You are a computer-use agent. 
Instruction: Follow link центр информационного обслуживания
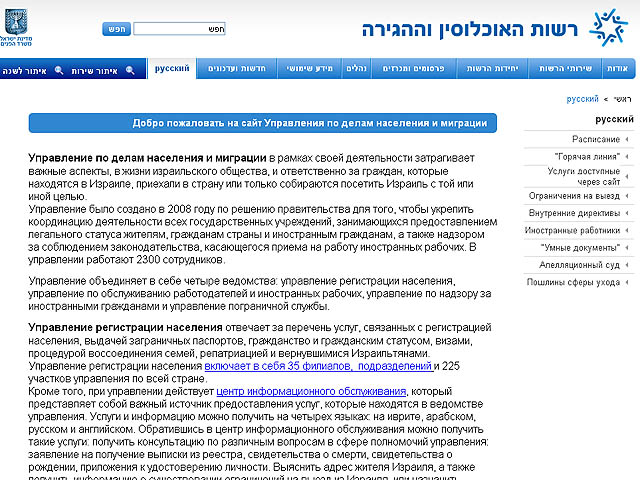click(311, 391)
